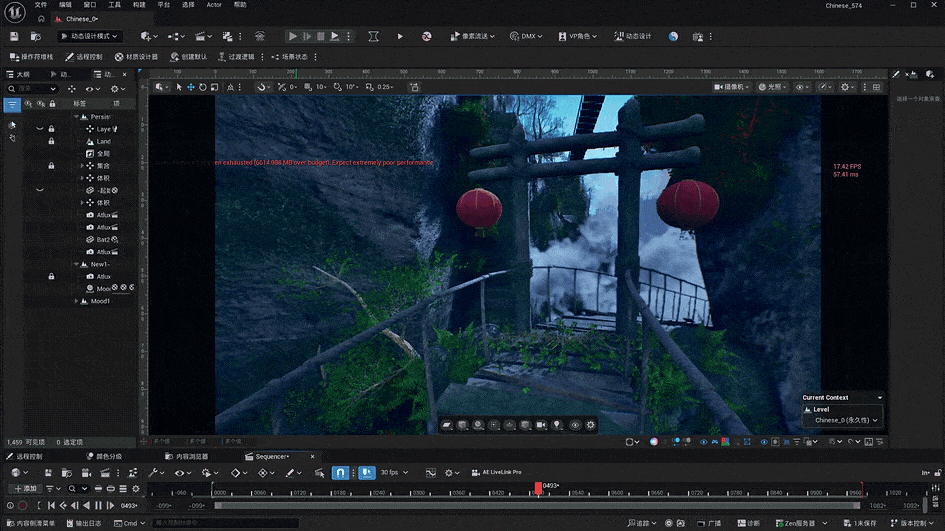Click the Sequencer render movie clapperboard icon

click(105, 473)
